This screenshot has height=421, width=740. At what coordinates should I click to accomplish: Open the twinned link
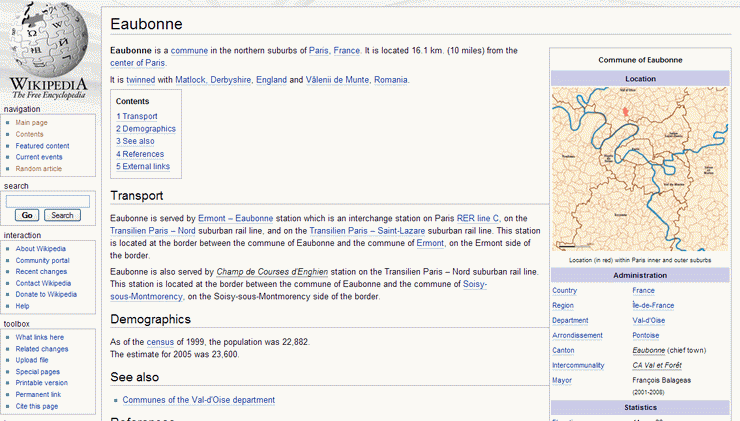[141, 80]
